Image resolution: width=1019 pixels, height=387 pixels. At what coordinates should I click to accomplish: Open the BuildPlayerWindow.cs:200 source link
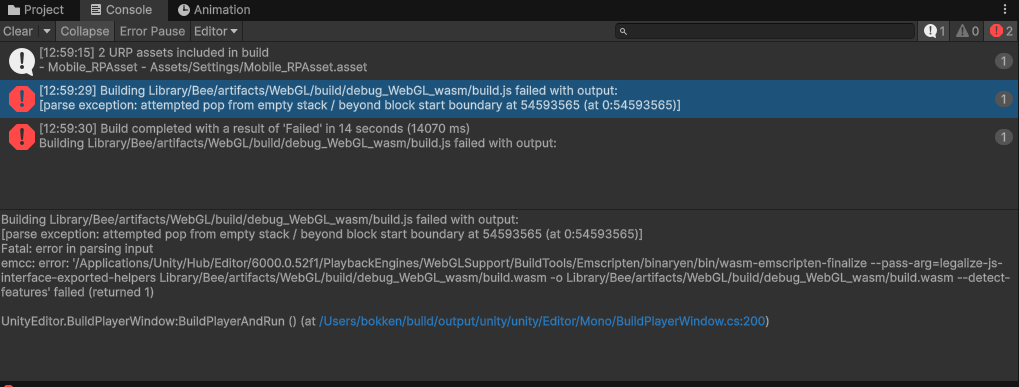(x=543, y=321)
